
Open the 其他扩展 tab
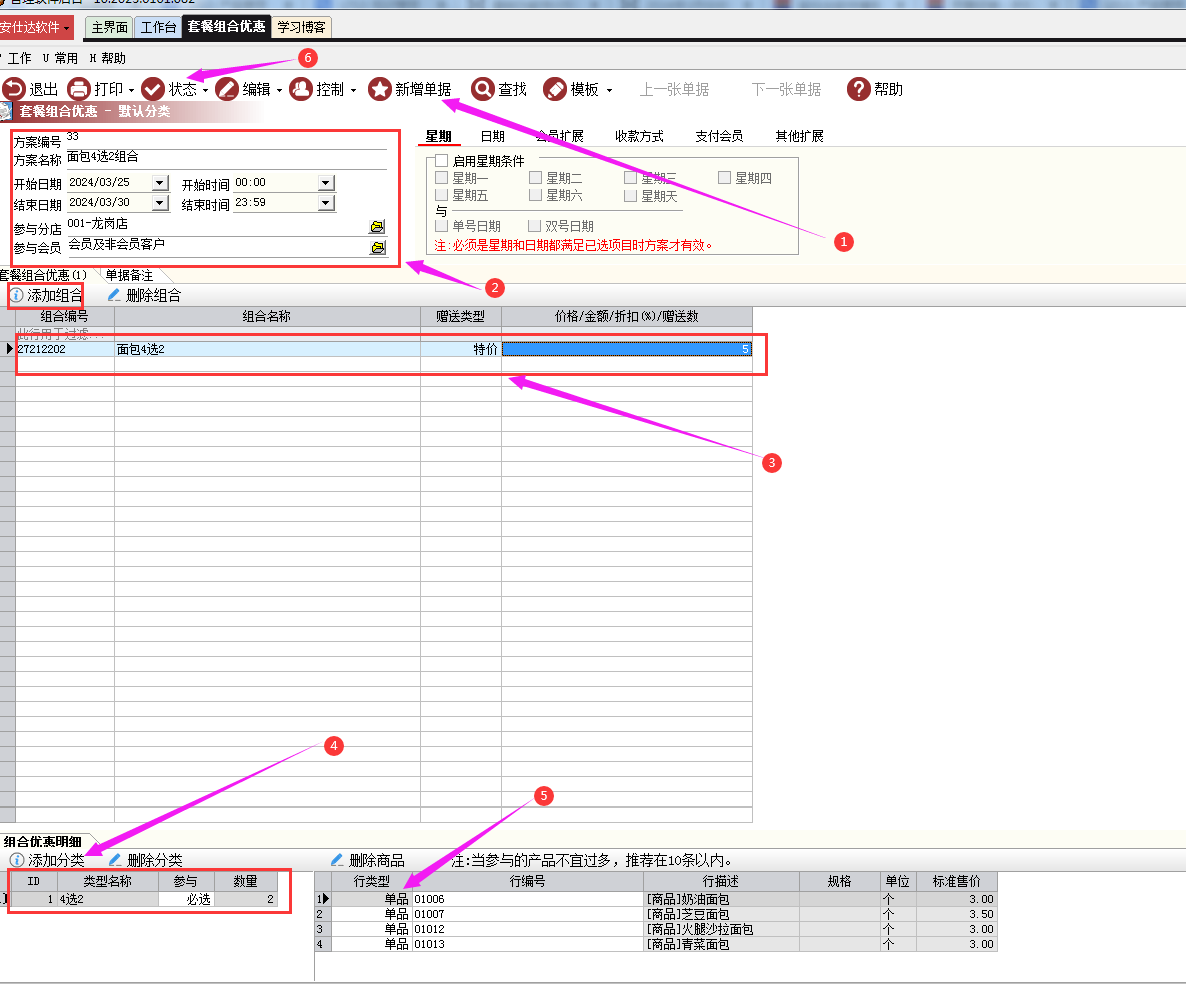coord(799,136)
